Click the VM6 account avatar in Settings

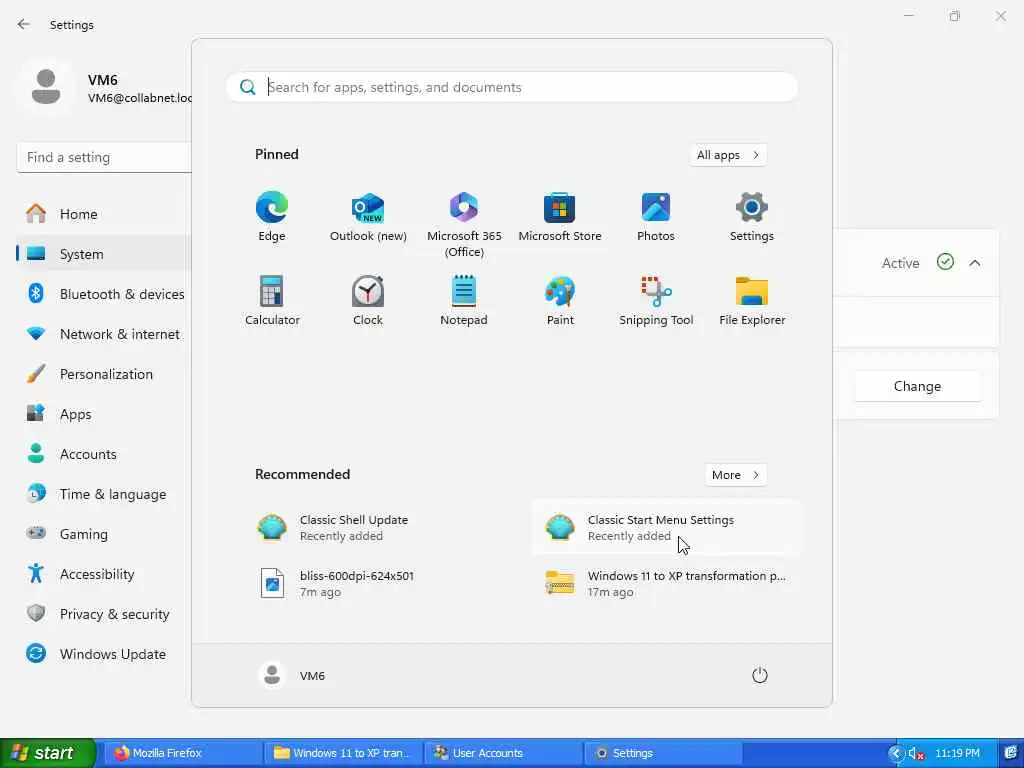tap(46, 87)
